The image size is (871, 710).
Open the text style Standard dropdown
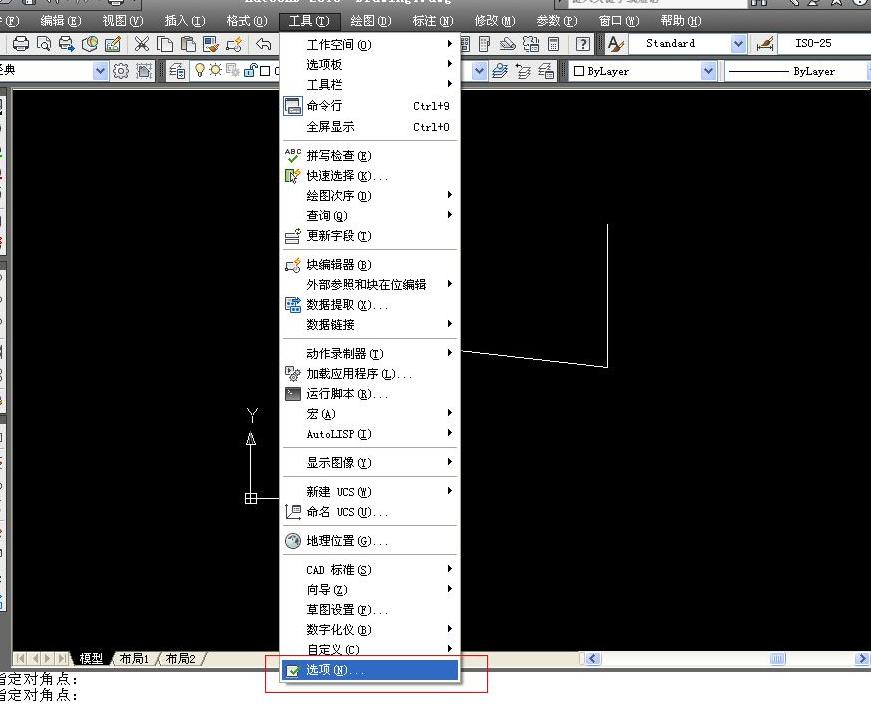click(x=738, y=43)
